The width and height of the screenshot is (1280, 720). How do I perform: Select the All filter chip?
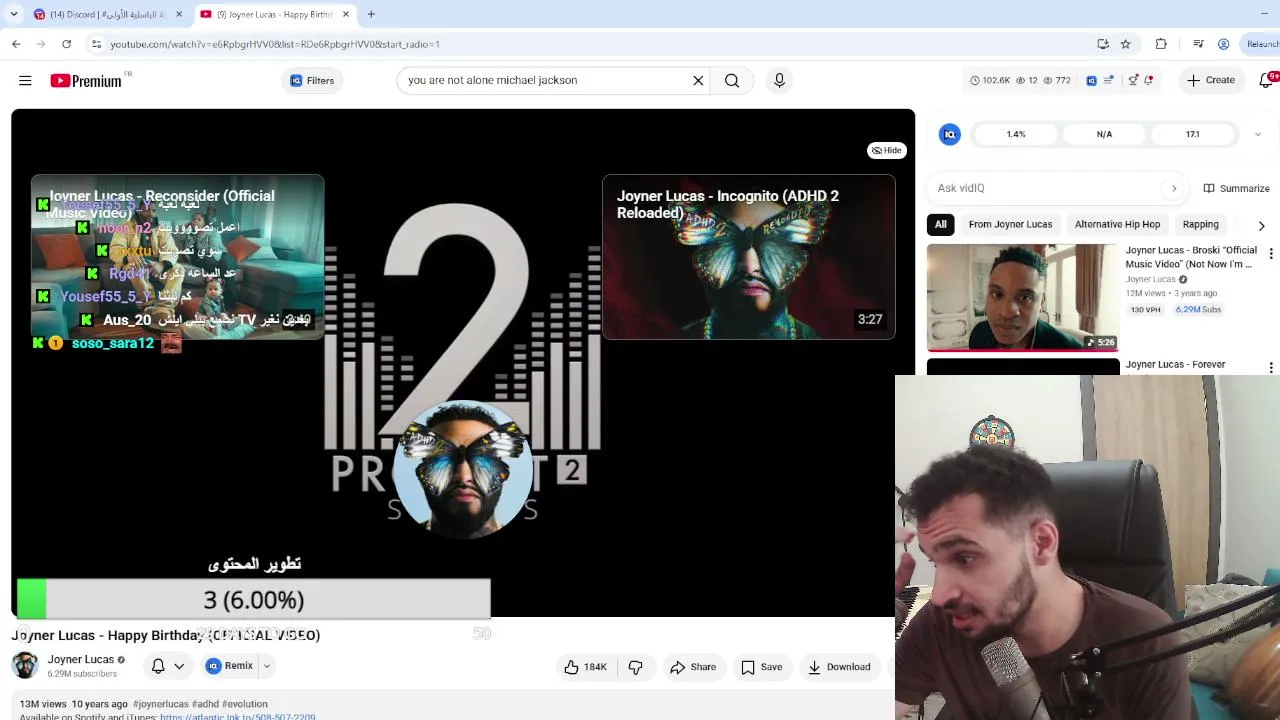click(940, 224)
